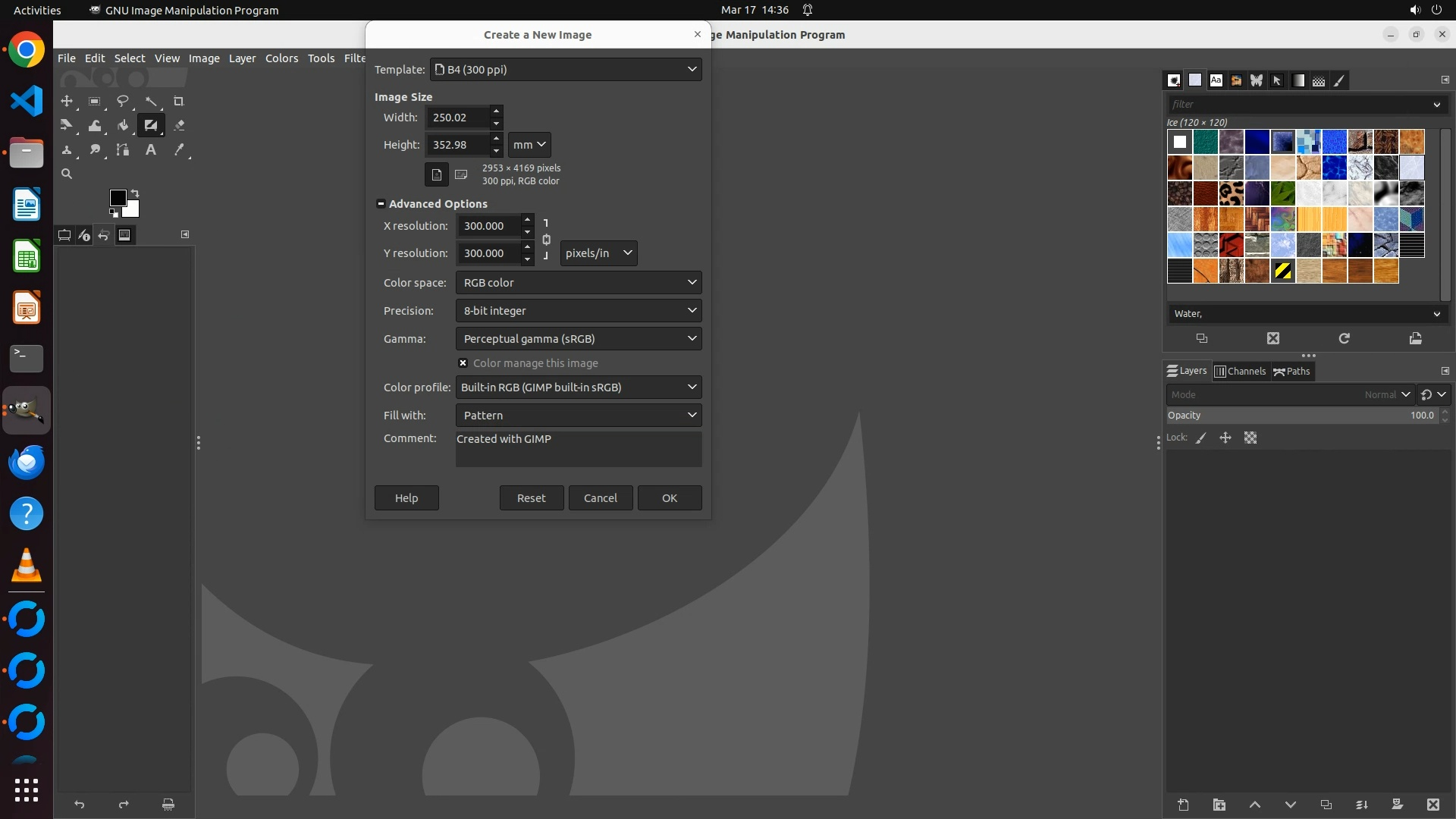Click the Reset button
1456x819 pixels.
coord(531,497)
